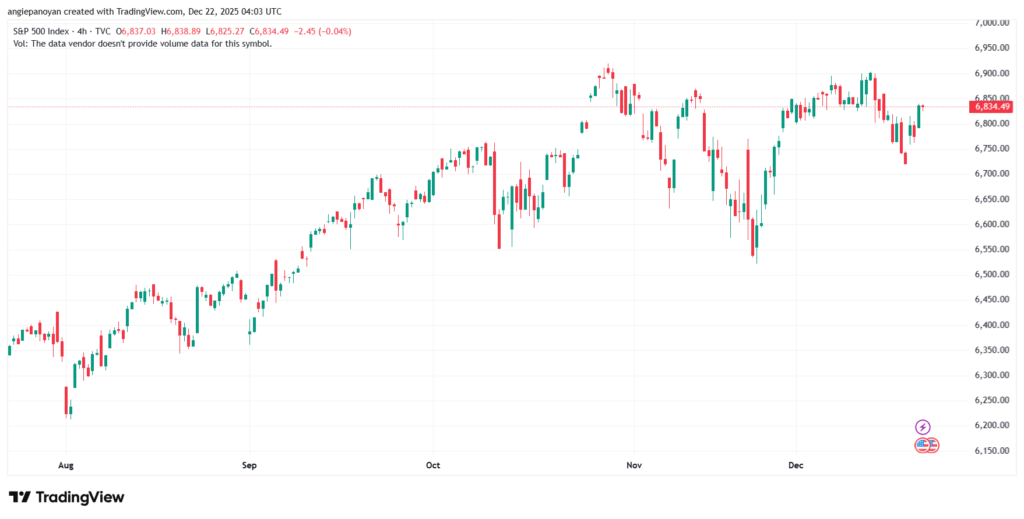Click the red current price label 6,834.49
1024x519 pixels.
[991, 107]
